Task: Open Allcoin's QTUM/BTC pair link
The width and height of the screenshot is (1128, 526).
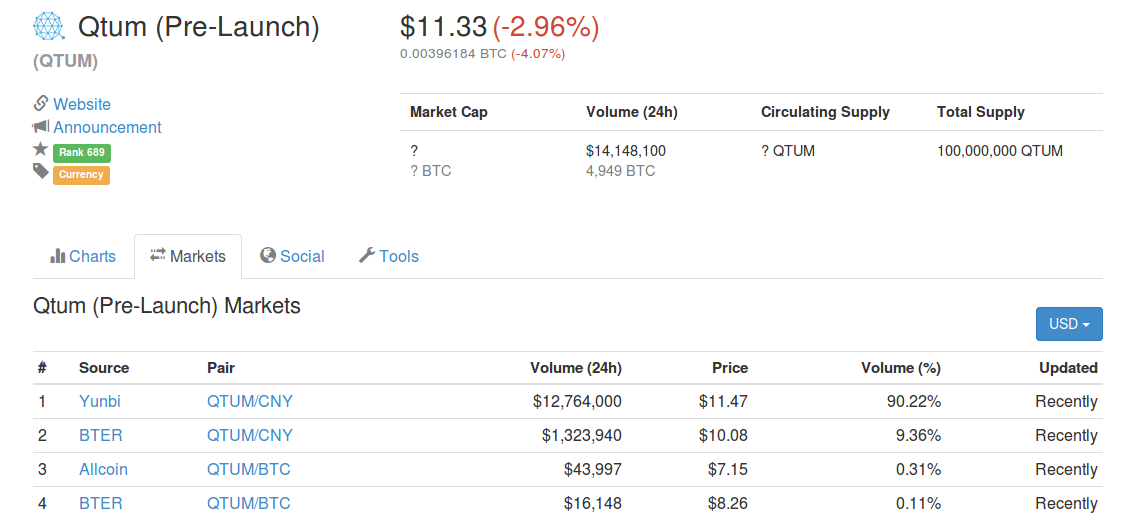Action: 249,470
